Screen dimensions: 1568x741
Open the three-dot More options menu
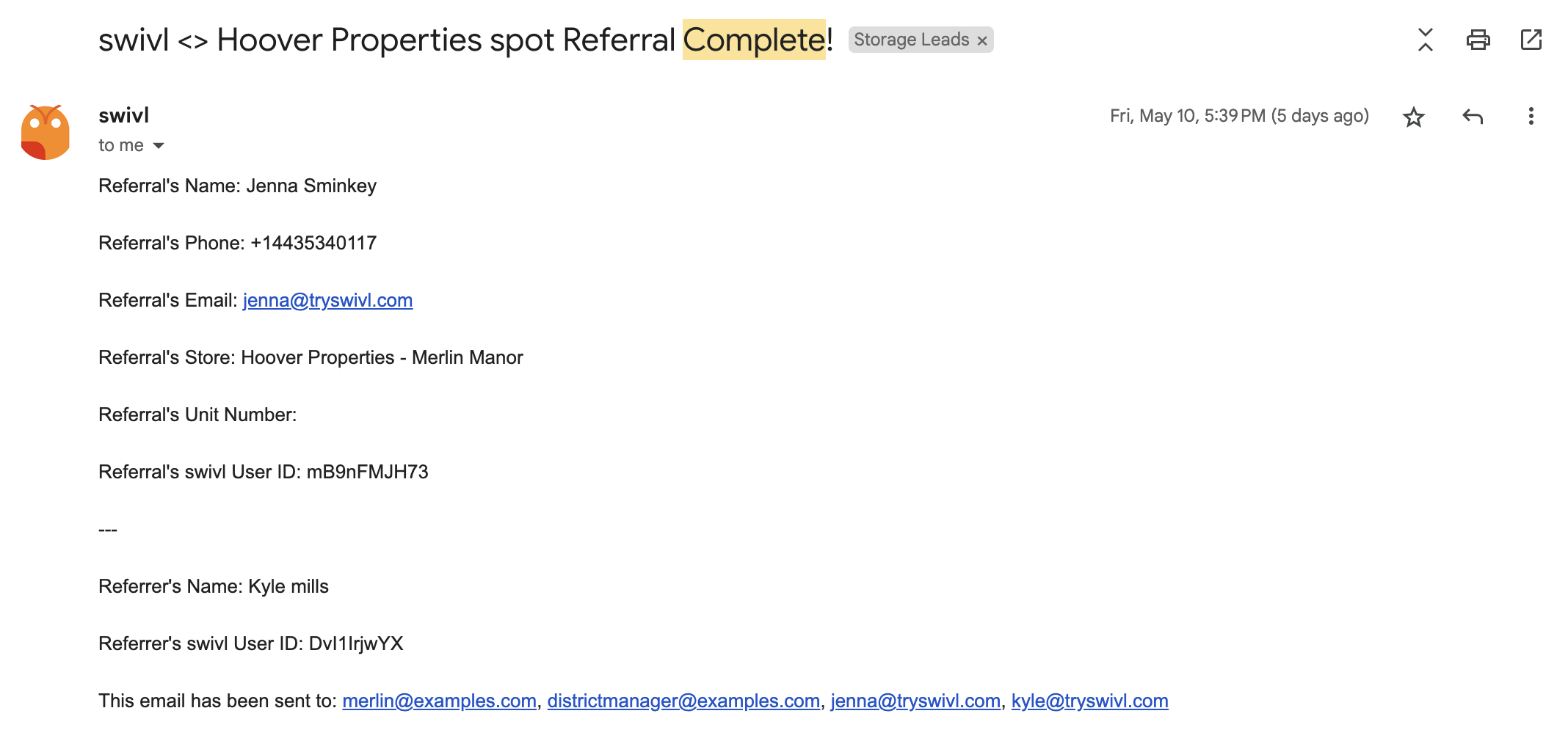coord(1531,117)
